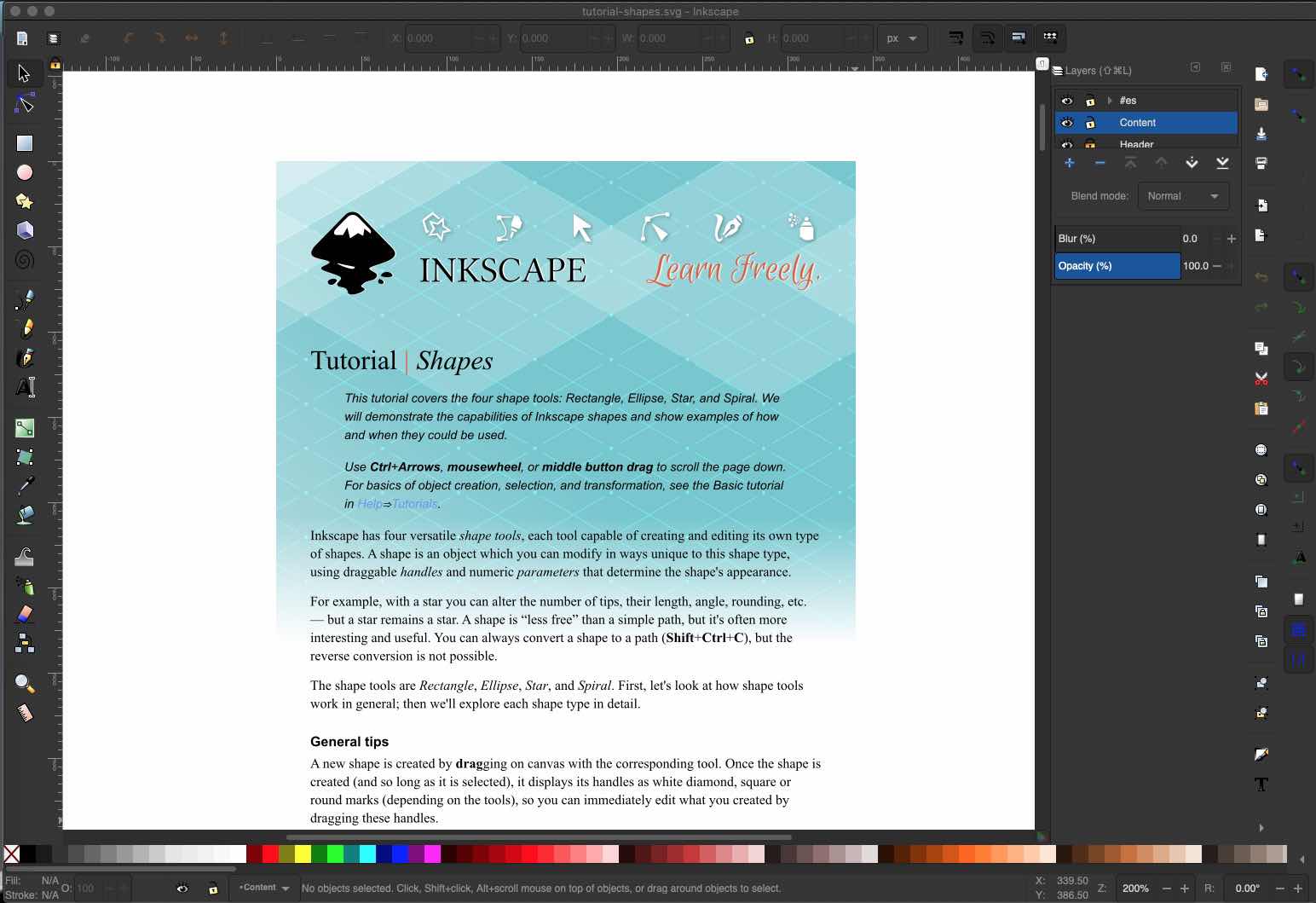This screenshot has height=903, width=1316.
Task: Select the 3D Box tool
Action: click(x=24, y=230)
